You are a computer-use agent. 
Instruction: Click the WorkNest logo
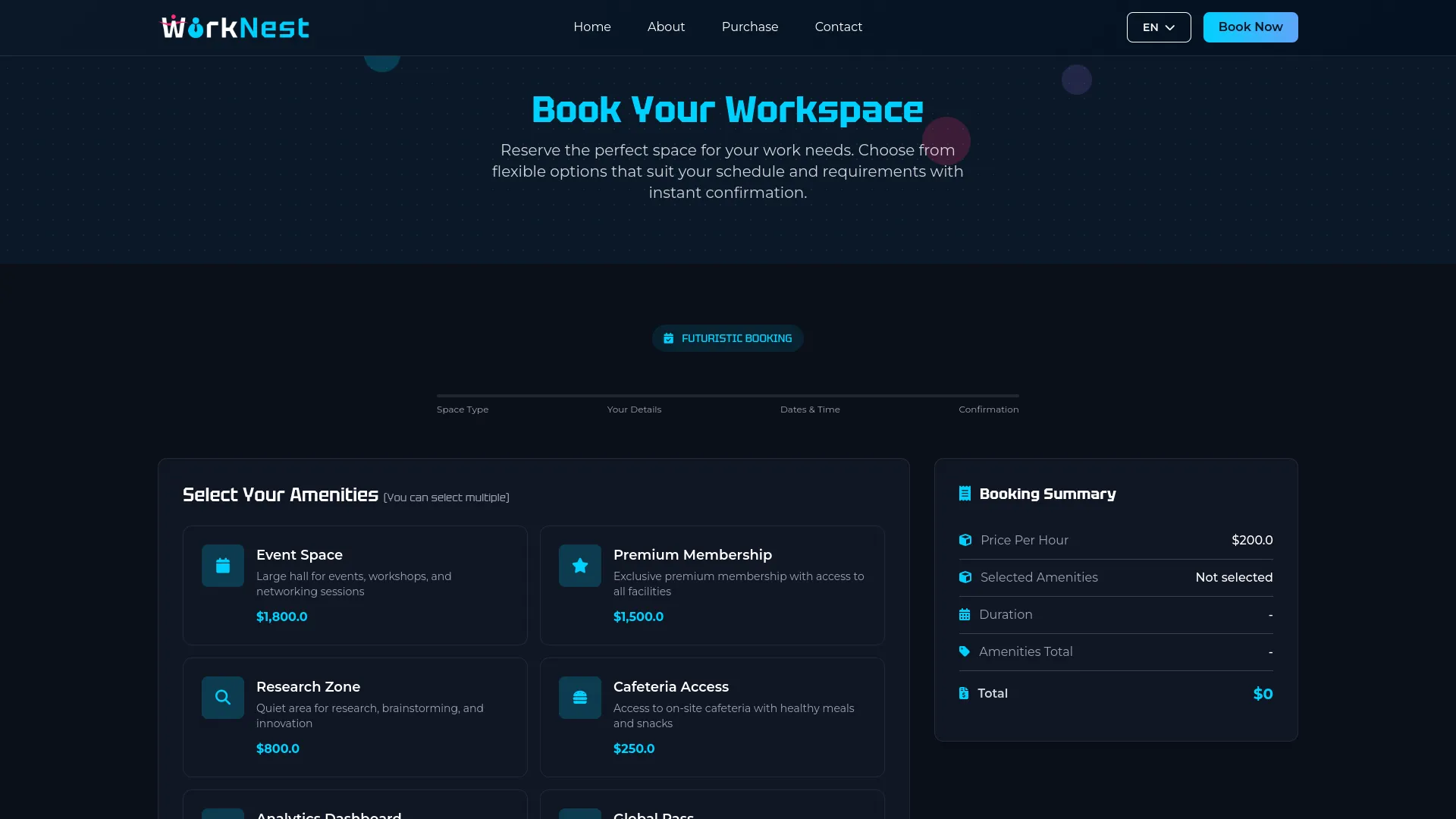[x=234, y=26]
